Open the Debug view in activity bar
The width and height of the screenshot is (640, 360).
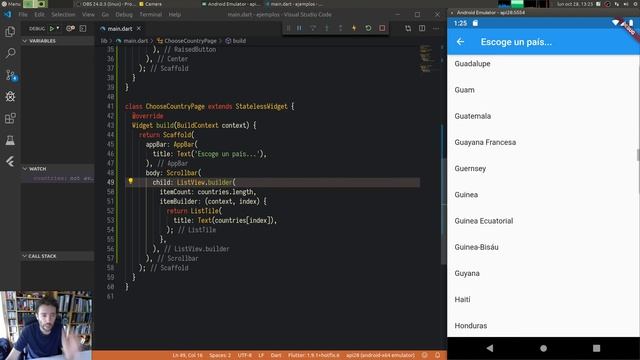(10, 96)
